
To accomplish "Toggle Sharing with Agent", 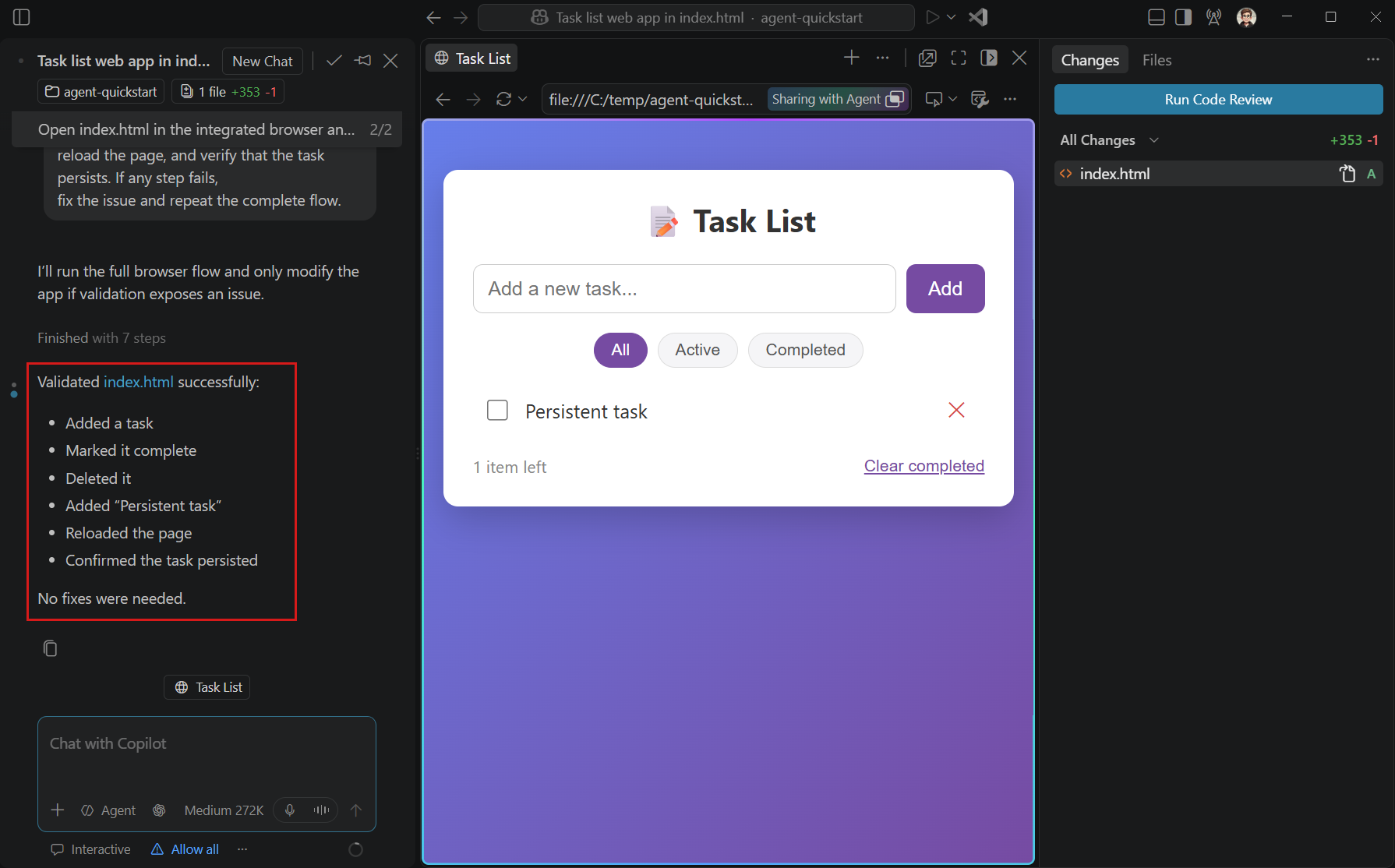I will tap(838, 99).
